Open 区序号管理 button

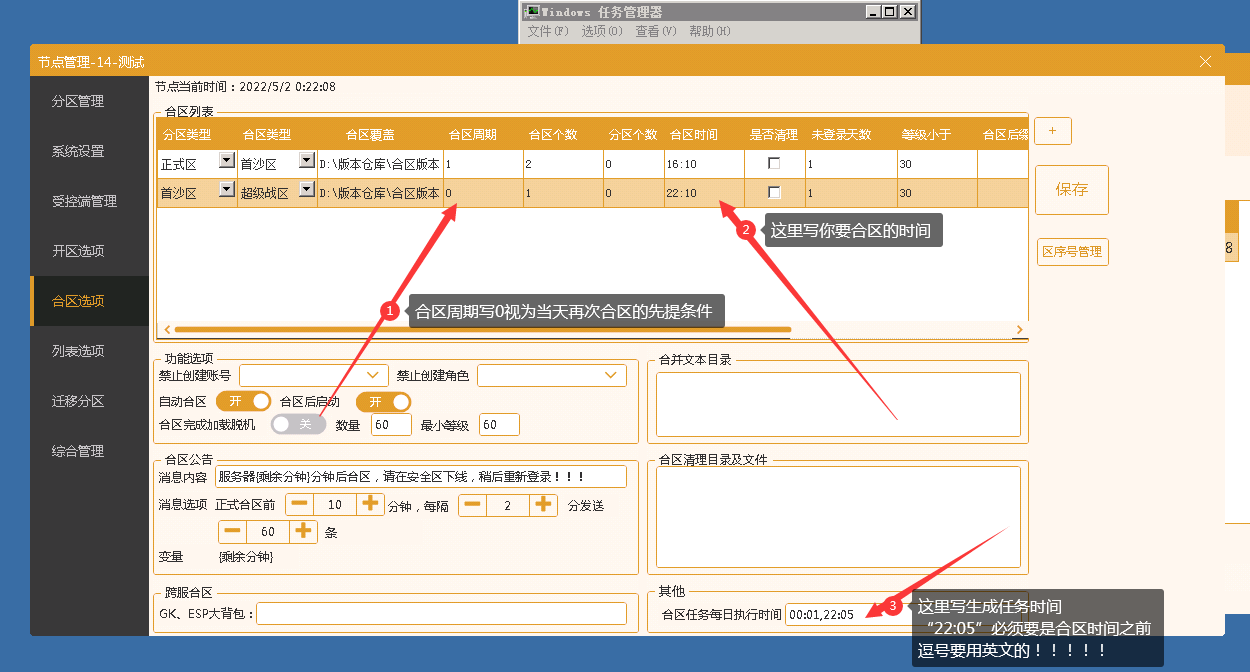(x=1072, y=252)
